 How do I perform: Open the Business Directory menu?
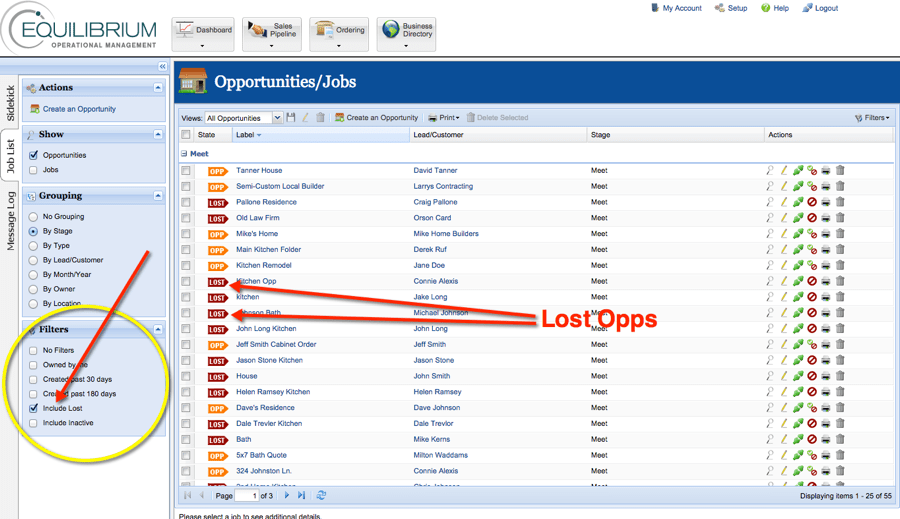(x=406, y=34)
